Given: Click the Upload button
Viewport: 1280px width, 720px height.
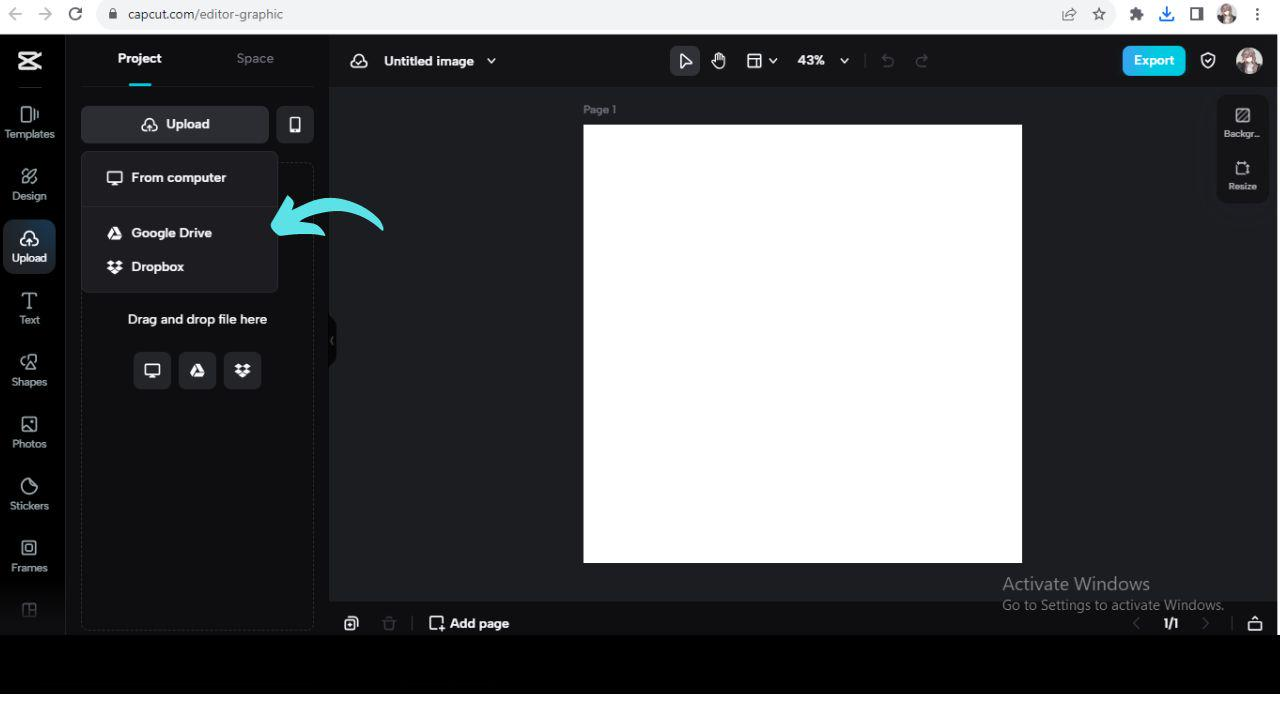Looking at the screenshot, I should coord(175,124).
